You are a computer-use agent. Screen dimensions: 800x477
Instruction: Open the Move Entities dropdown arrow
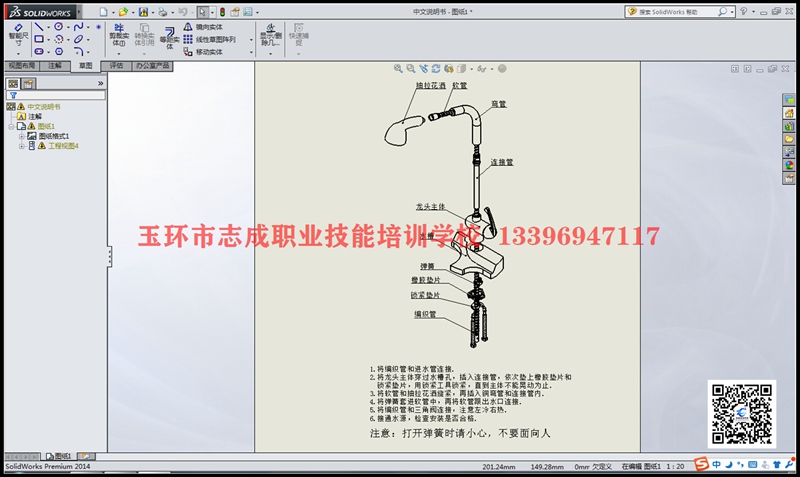point(251,53)
